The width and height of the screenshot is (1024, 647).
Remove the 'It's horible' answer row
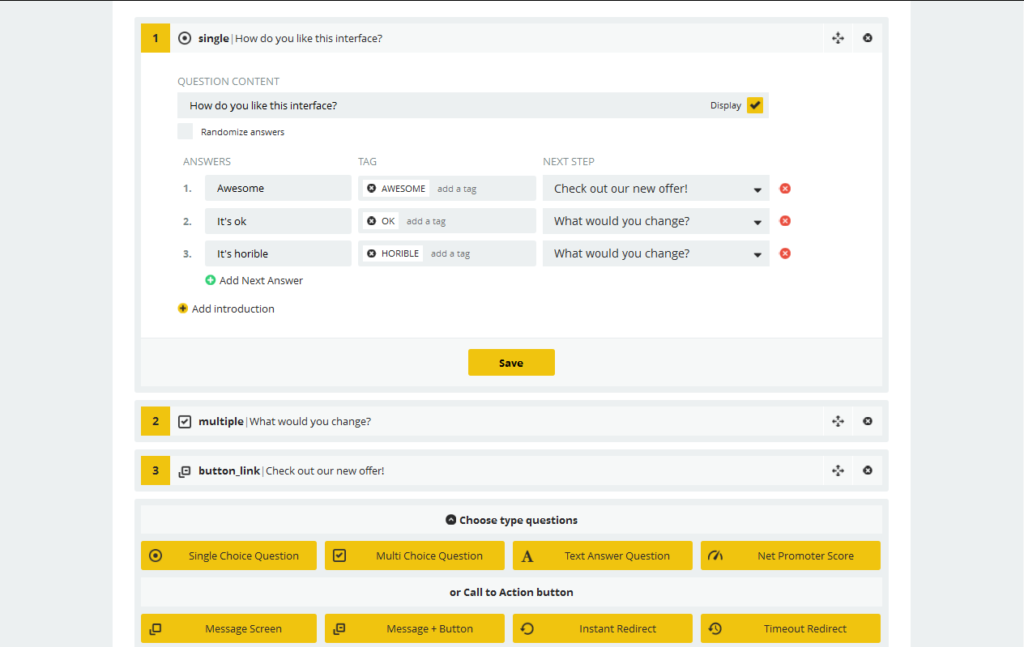tap(785, 254)
